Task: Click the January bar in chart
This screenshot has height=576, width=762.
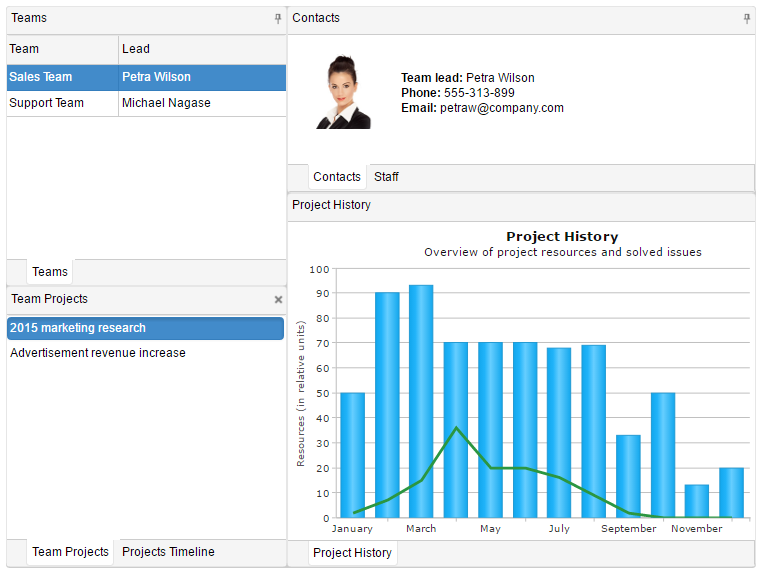Action: click(352, 455)
